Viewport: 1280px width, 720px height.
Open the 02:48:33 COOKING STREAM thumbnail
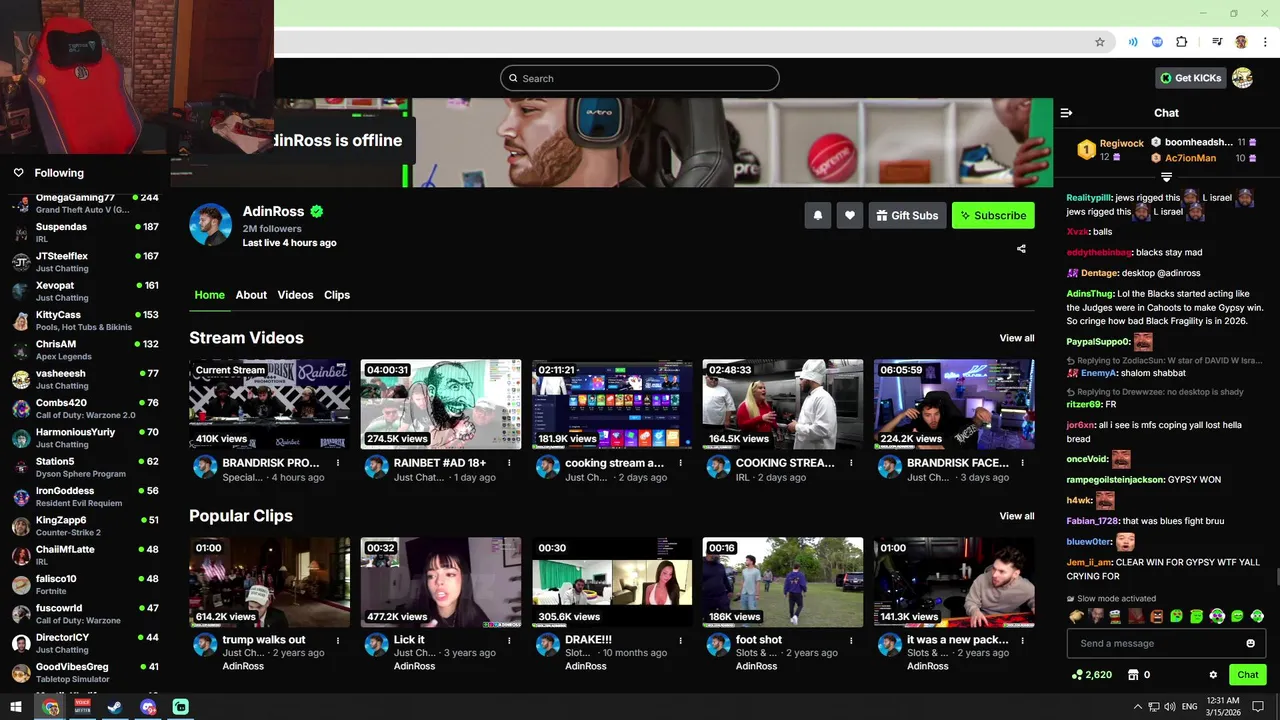click(783, 404)
